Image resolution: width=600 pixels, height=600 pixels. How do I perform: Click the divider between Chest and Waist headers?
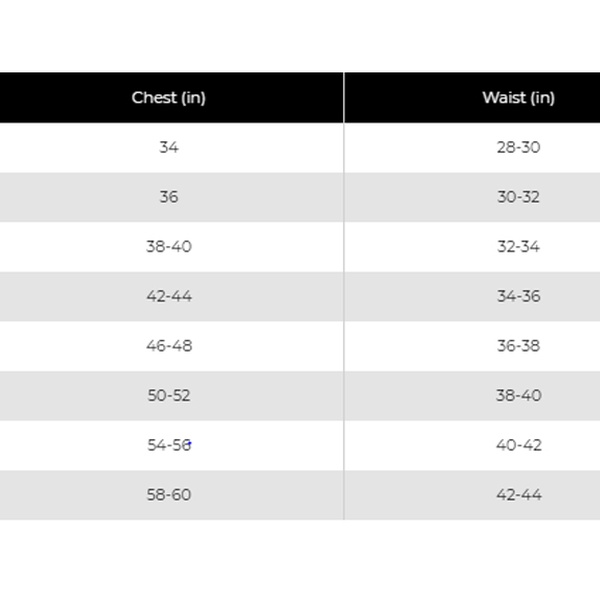[x=344, y=98]
